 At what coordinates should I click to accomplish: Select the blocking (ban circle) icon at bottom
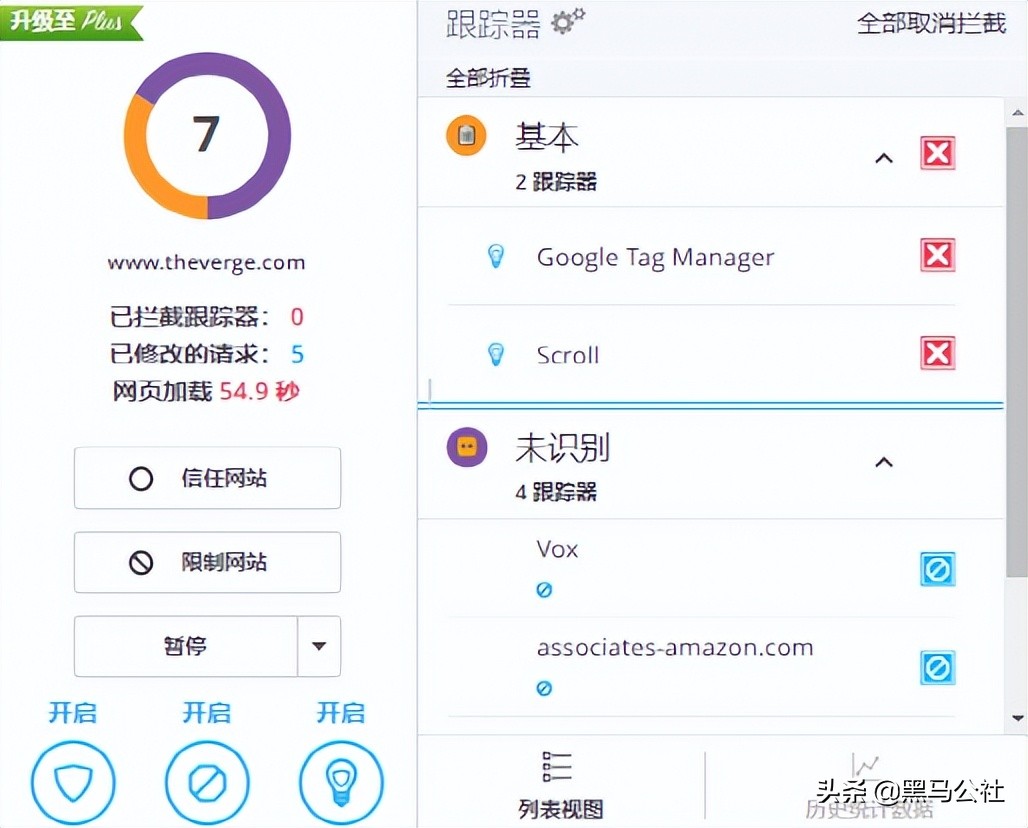coord(207,784)
